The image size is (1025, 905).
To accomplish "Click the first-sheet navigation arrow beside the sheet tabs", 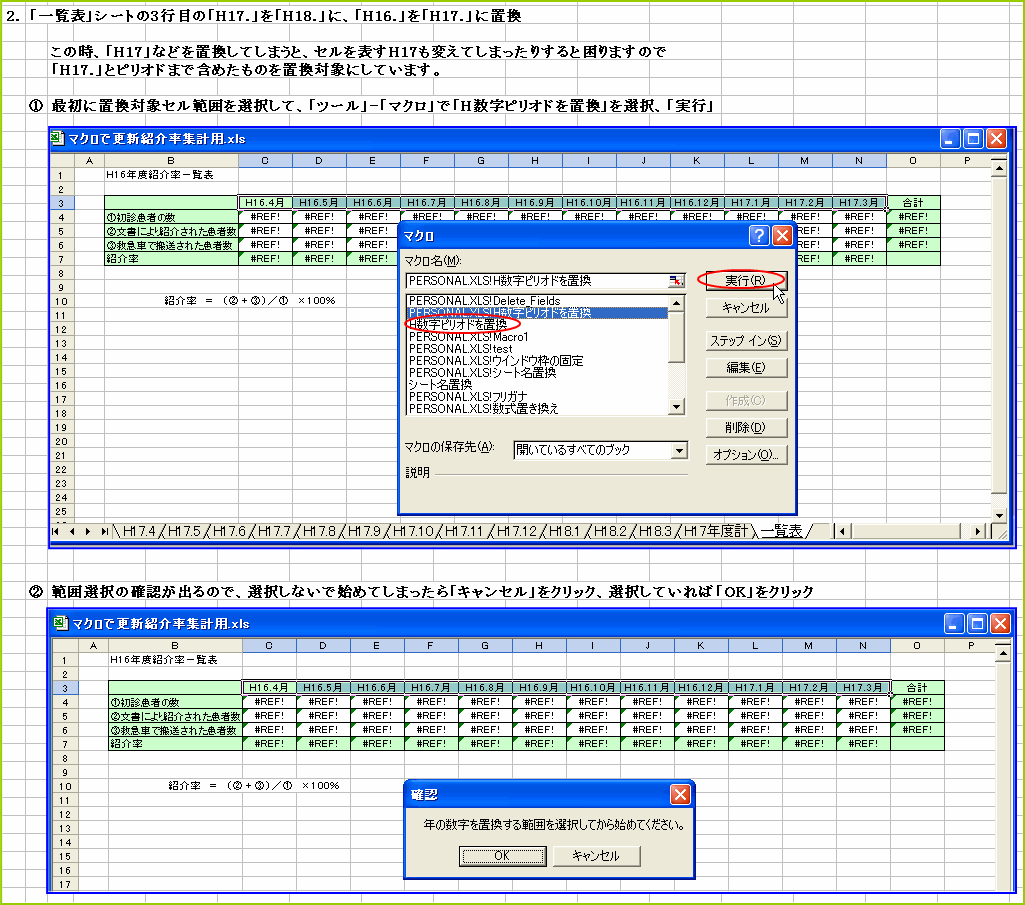I will pyautogui.click(x=56, y=532).
